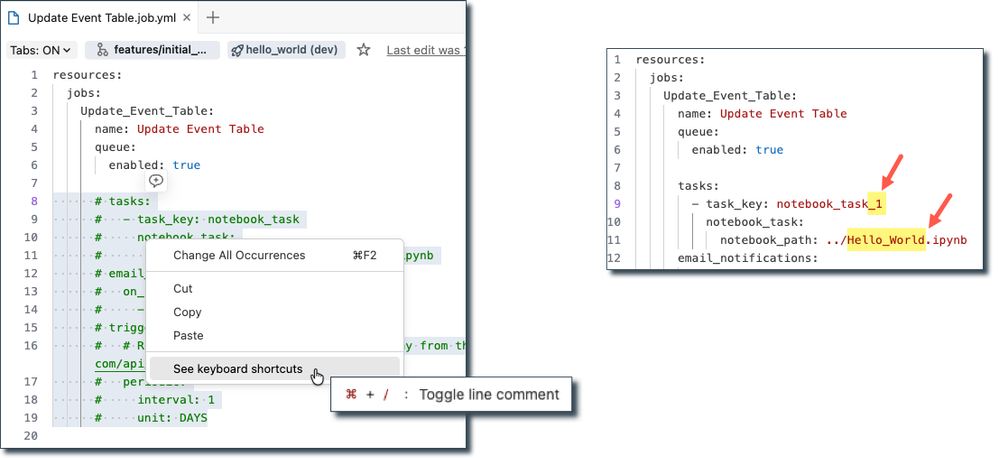Open the Last edit history link
The height and width of the screenshot is (458, 999).
(425, 50)
